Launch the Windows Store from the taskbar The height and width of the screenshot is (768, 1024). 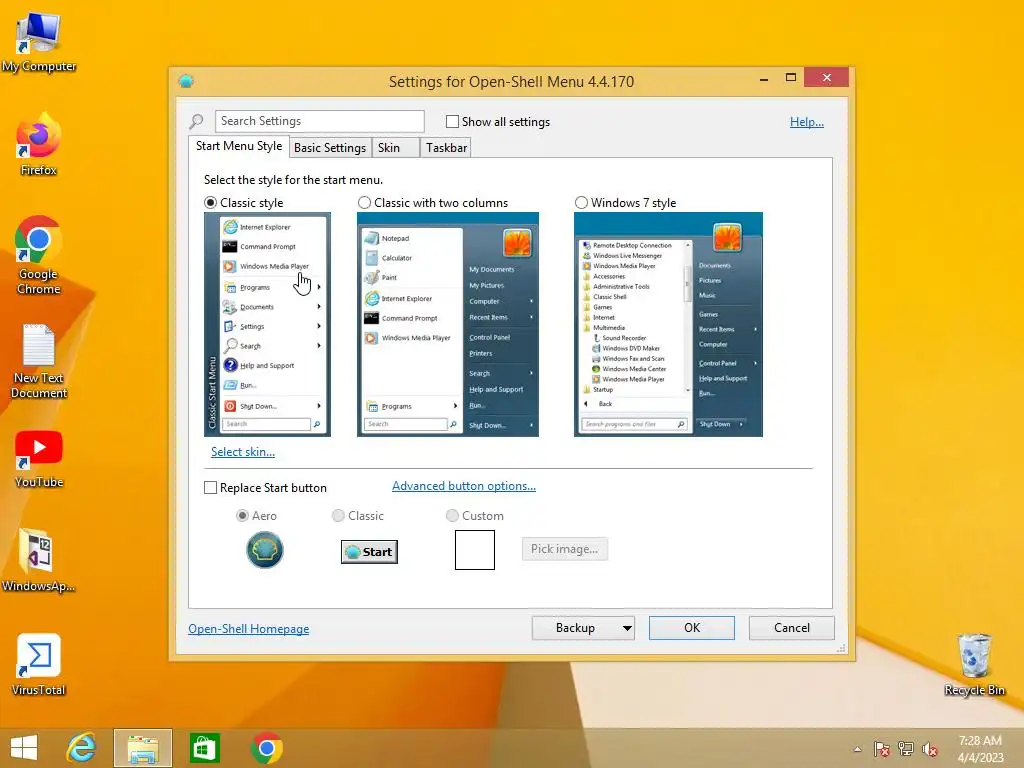204,748
